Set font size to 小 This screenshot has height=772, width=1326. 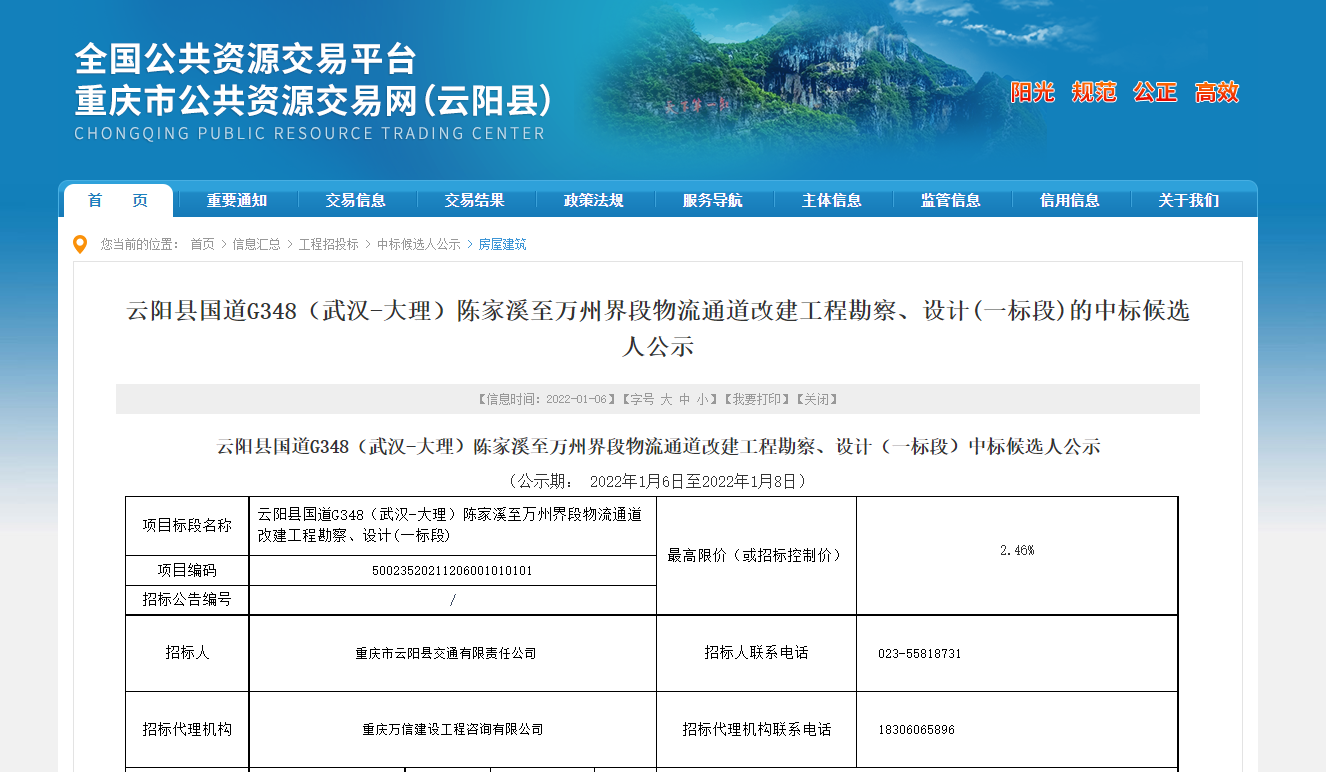point(703,399)
